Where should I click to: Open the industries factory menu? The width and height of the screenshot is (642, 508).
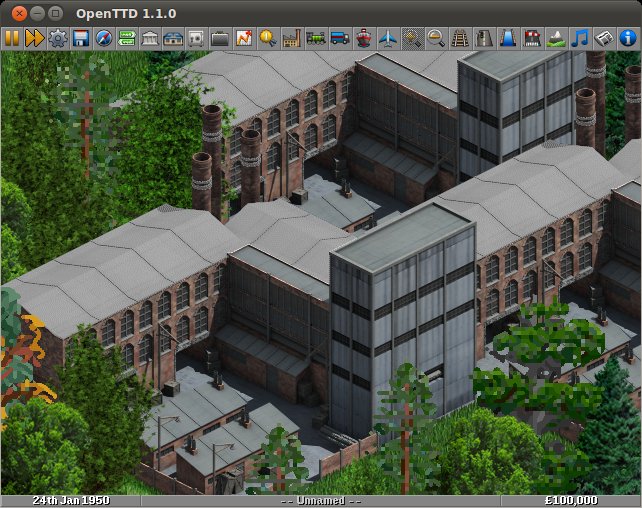click(x=292, y=38)
